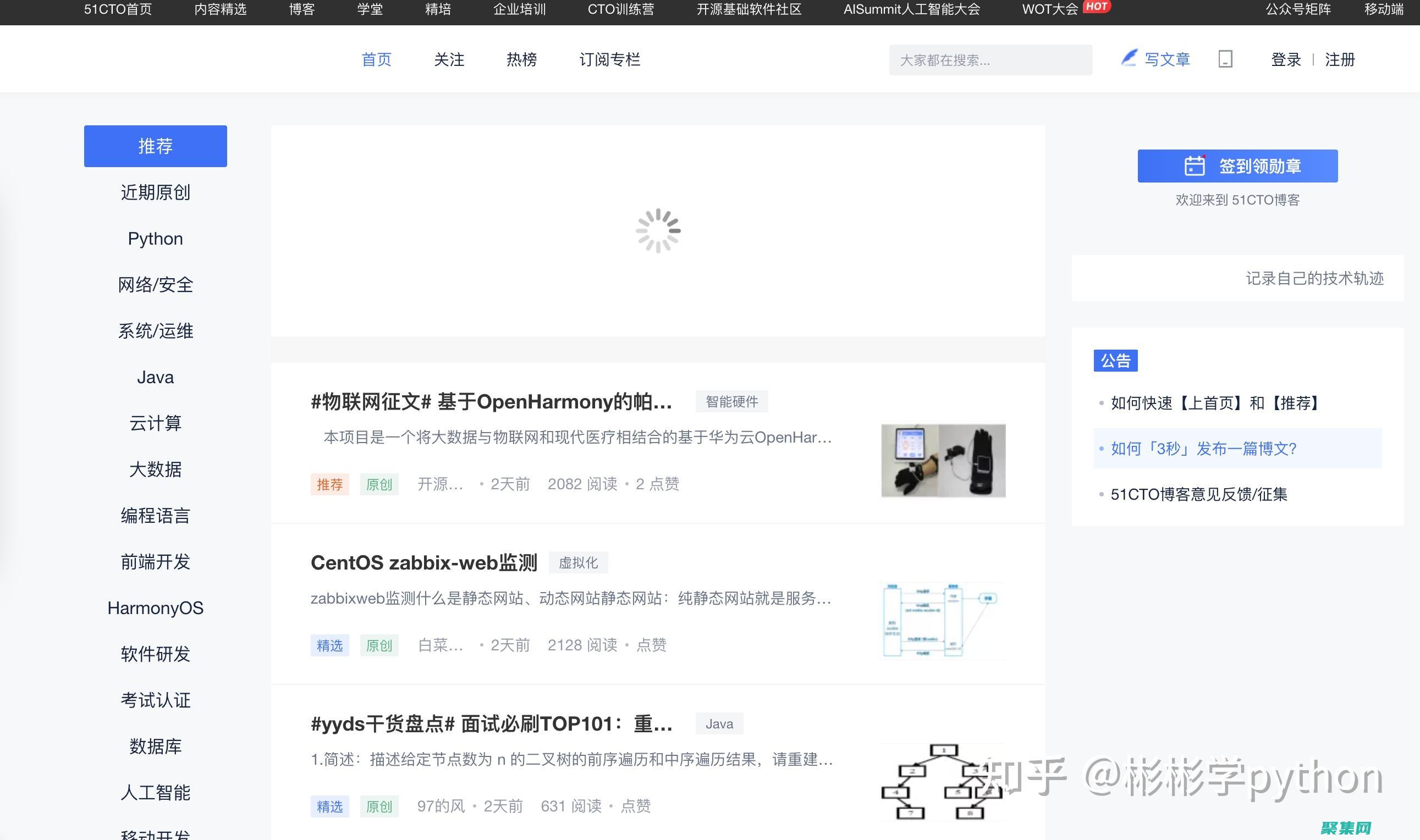Select the Python category in the sidebar
1420x840 pixels.
(155, 238)
